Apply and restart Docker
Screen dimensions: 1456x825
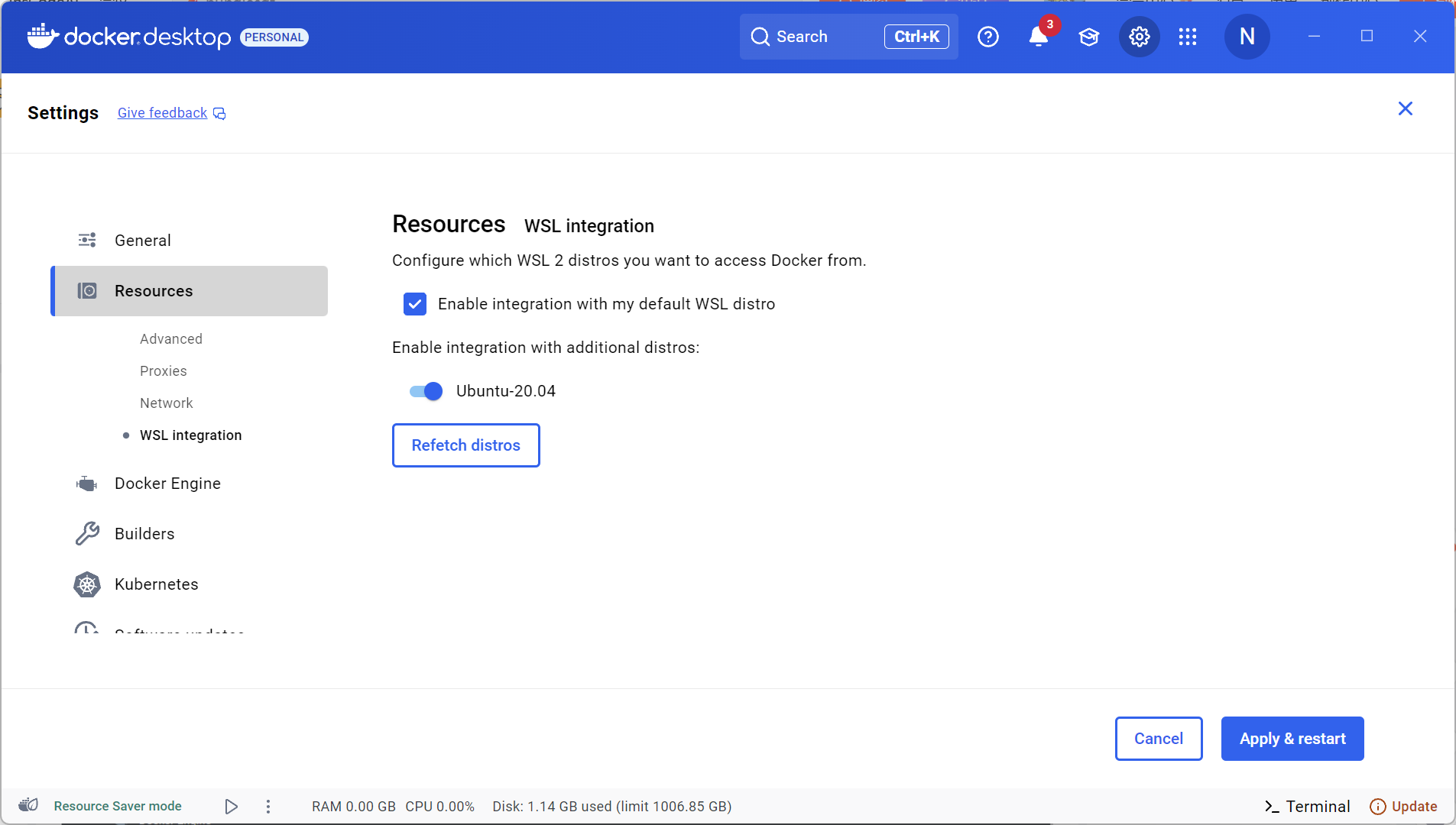coord(1292,739)
